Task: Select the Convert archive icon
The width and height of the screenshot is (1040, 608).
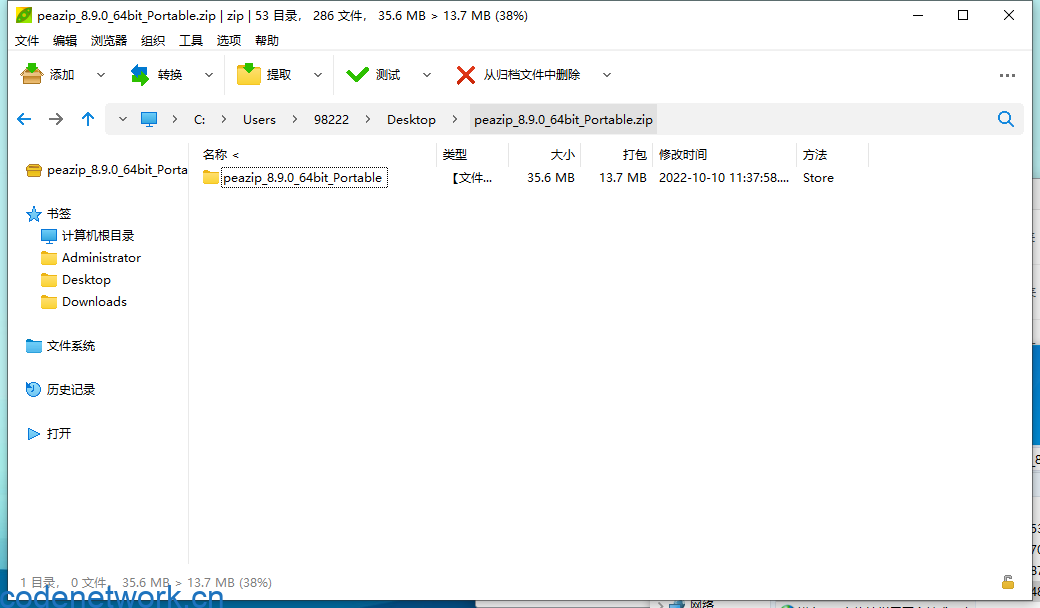Action: pos(142,74)
